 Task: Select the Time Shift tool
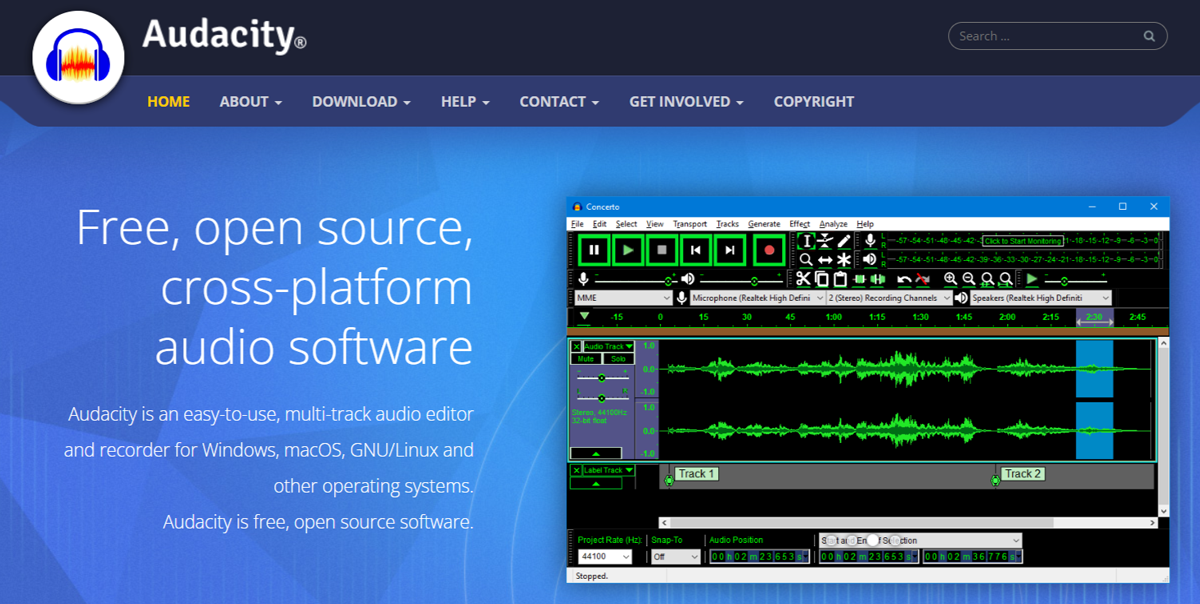(824, 260)
